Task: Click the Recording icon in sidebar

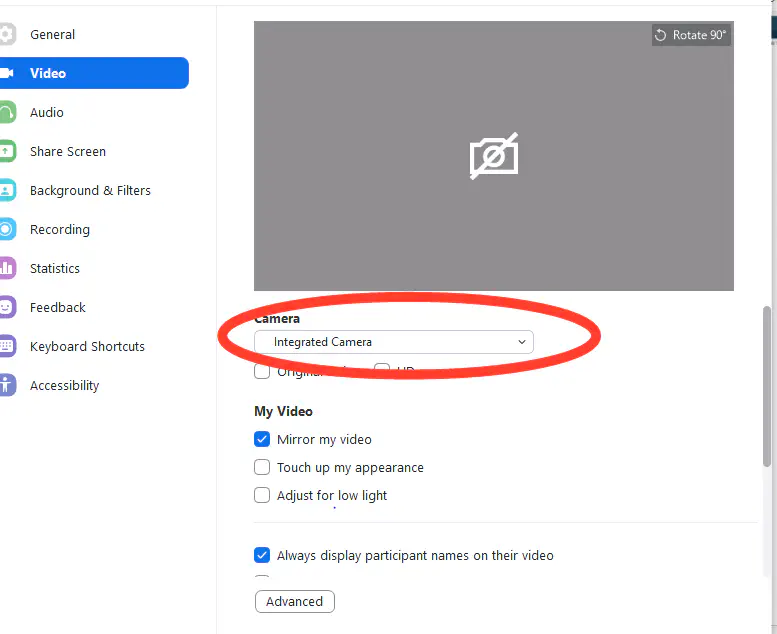Action: pos(6,230)
